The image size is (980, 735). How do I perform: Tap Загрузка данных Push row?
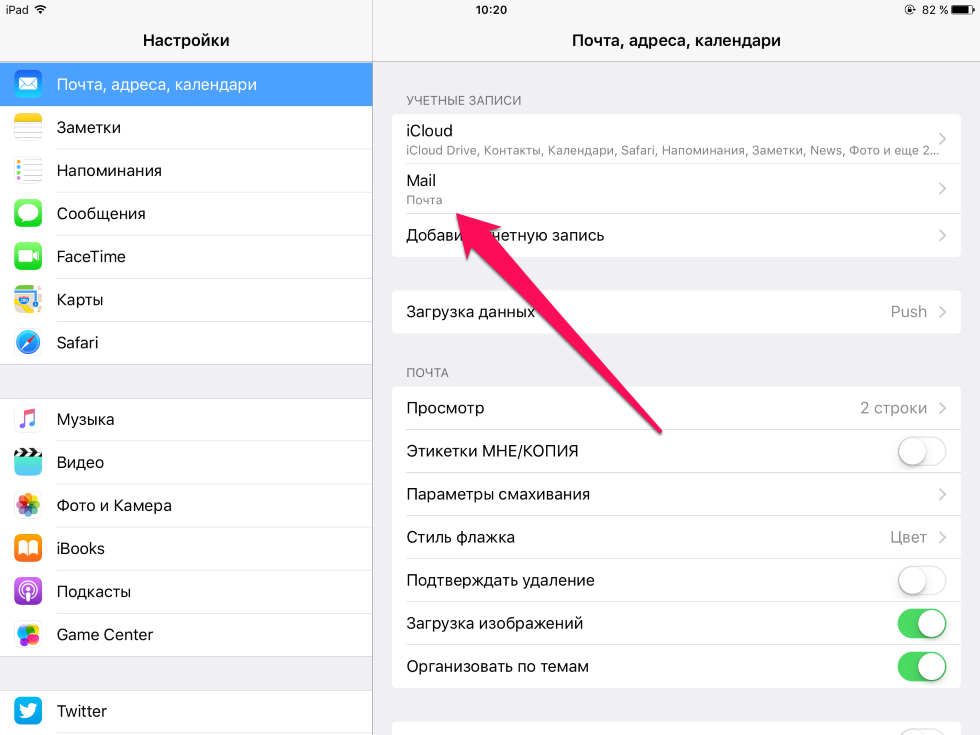click(x=676, y=312)
